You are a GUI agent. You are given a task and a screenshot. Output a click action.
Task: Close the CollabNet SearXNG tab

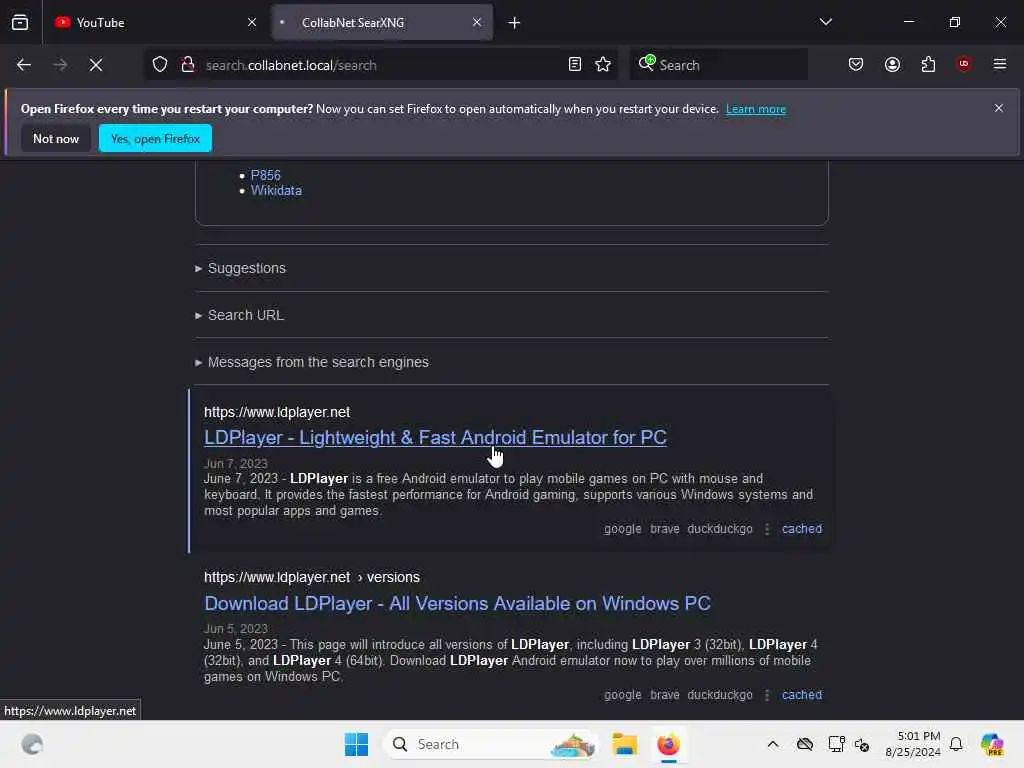coord(477,23)
